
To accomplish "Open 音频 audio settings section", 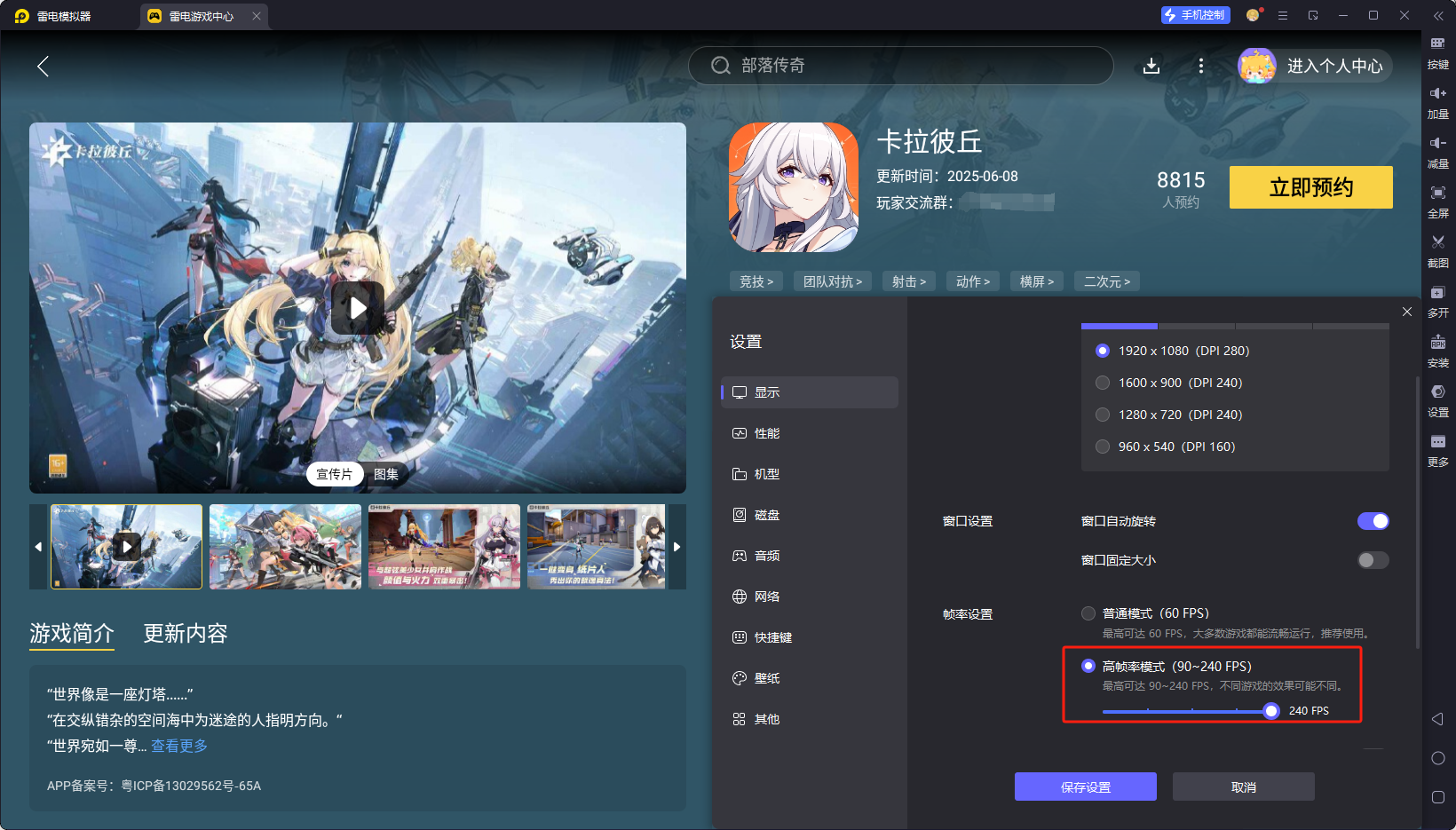I will pyautogui.click(x=810, y=556).
